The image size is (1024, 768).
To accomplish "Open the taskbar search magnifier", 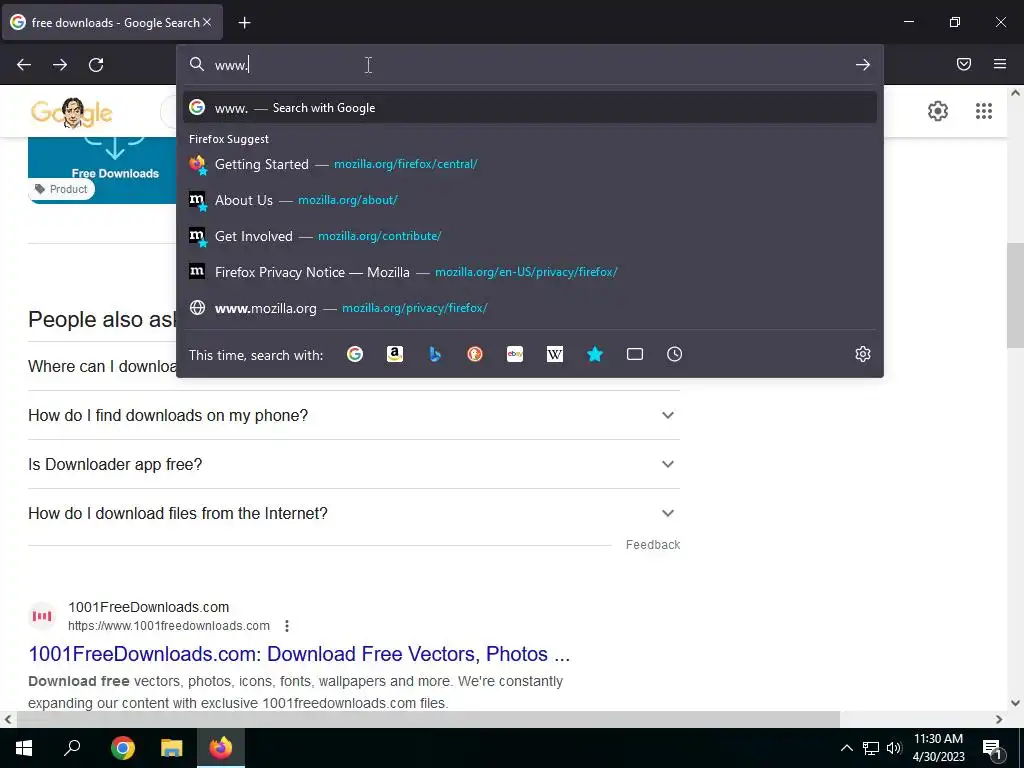I will [x=72, y=748].
